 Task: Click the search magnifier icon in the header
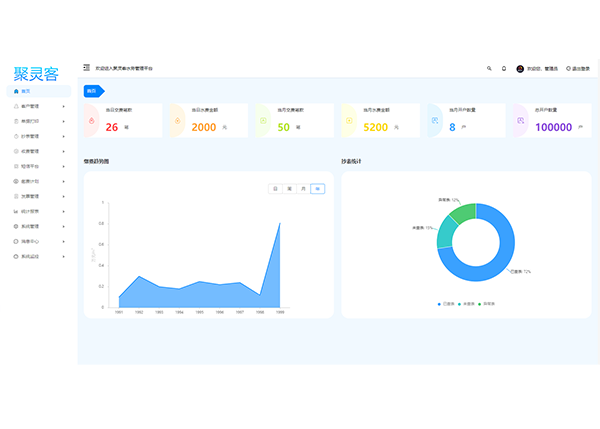[489, 68]
